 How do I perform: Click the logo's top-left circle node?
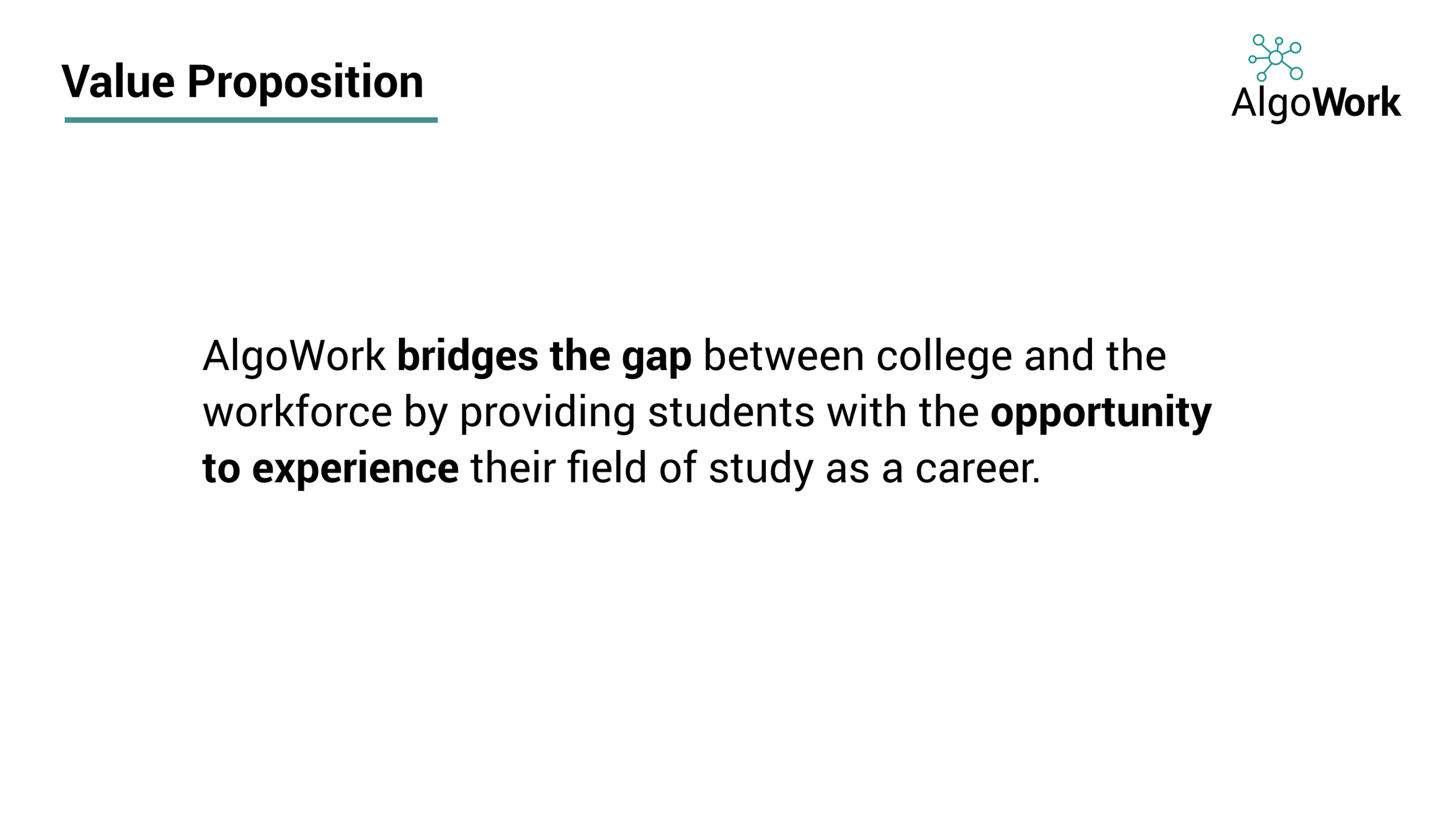(x=1259, y=40)
